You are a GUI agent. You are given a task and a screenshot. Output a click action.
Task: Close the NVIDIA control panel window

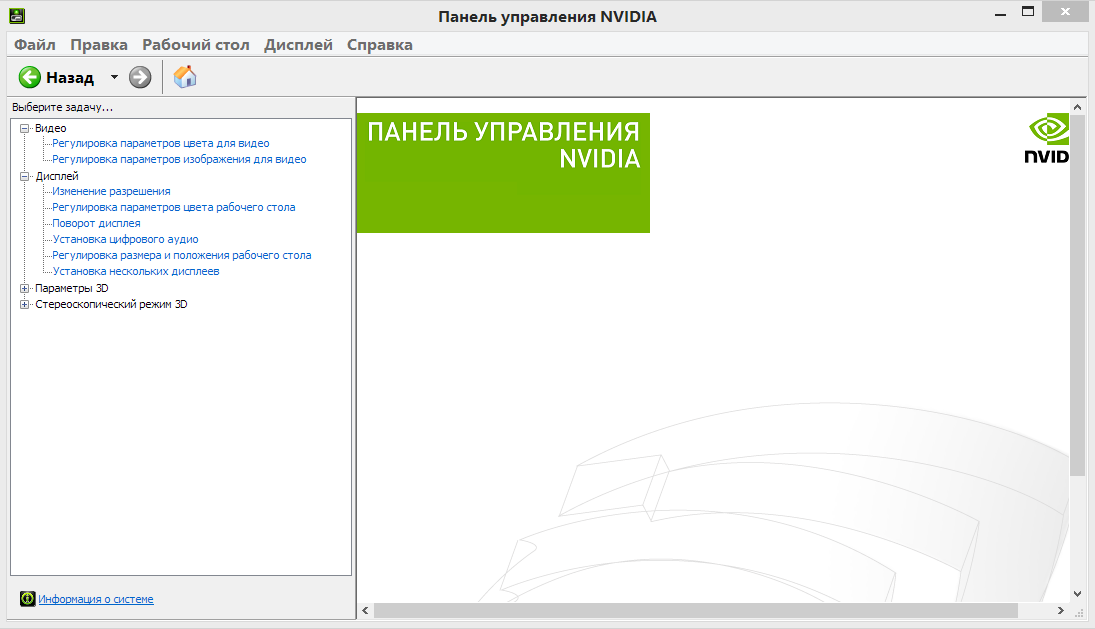coord(1066,11)
